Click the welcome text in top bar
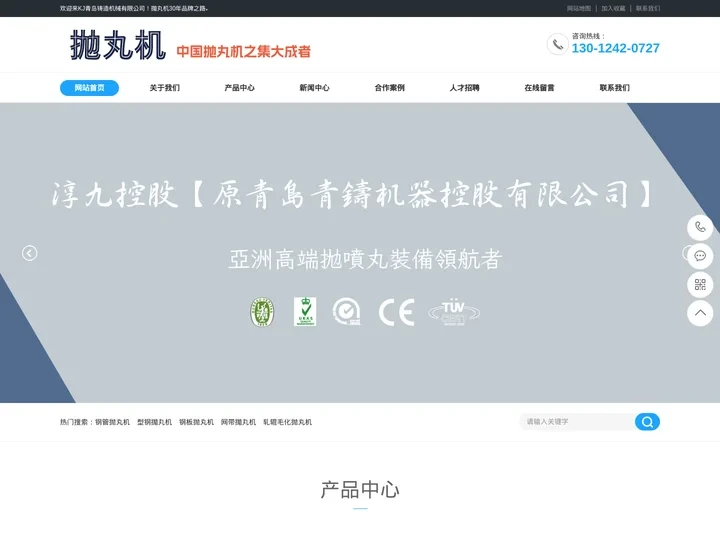The height and width of the screenshot is (540, 720). click(x=134, y=8)
